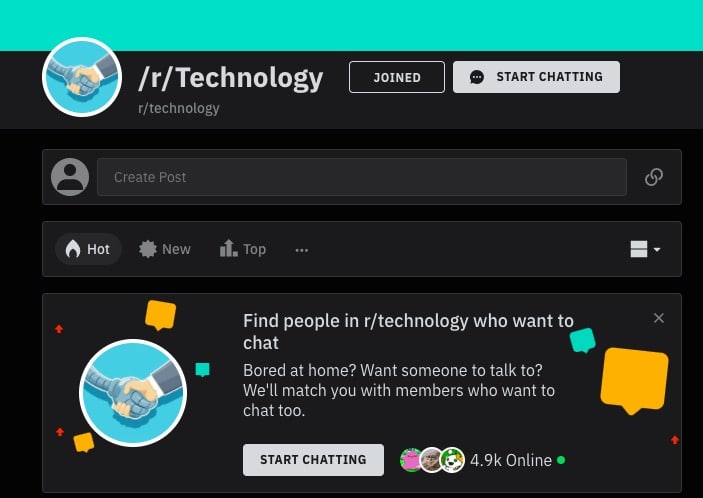
Task: Click START CHATTING in the chat promo card
Action: coord(313,460)
